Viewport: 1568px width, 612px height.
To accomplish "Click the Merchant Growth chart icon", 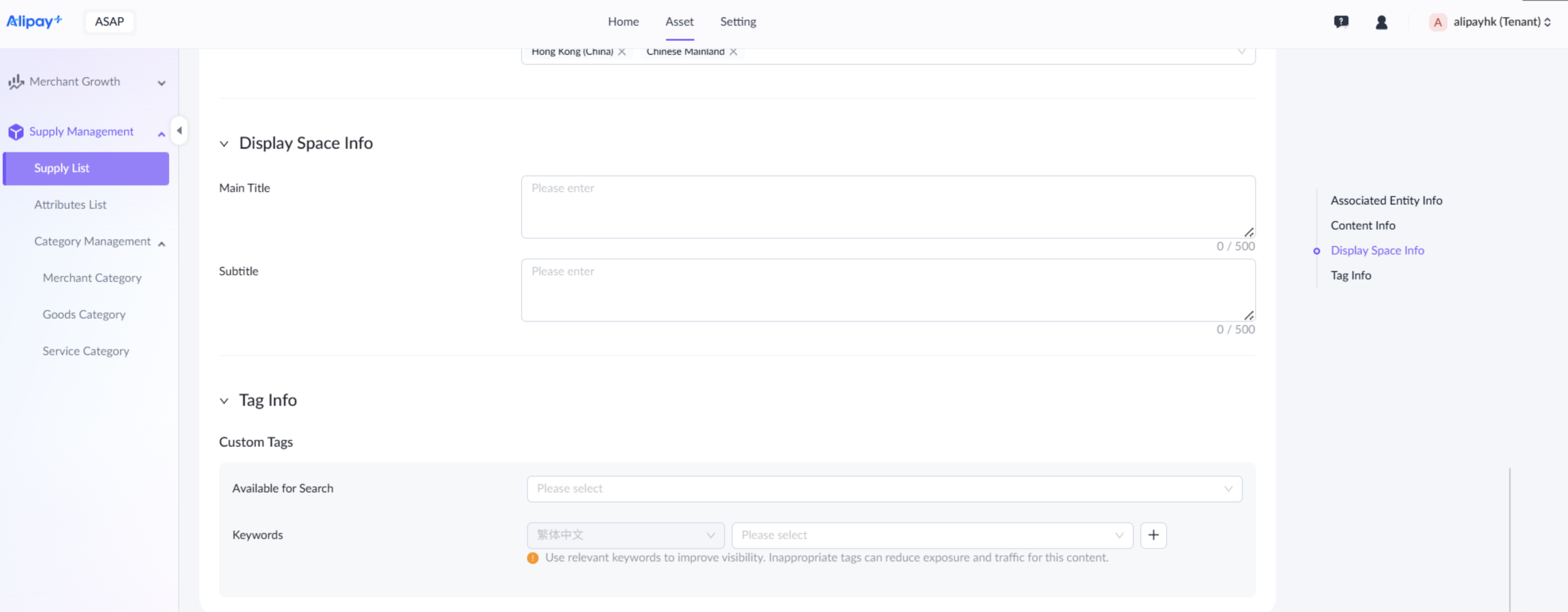I will tap(16, 82).
